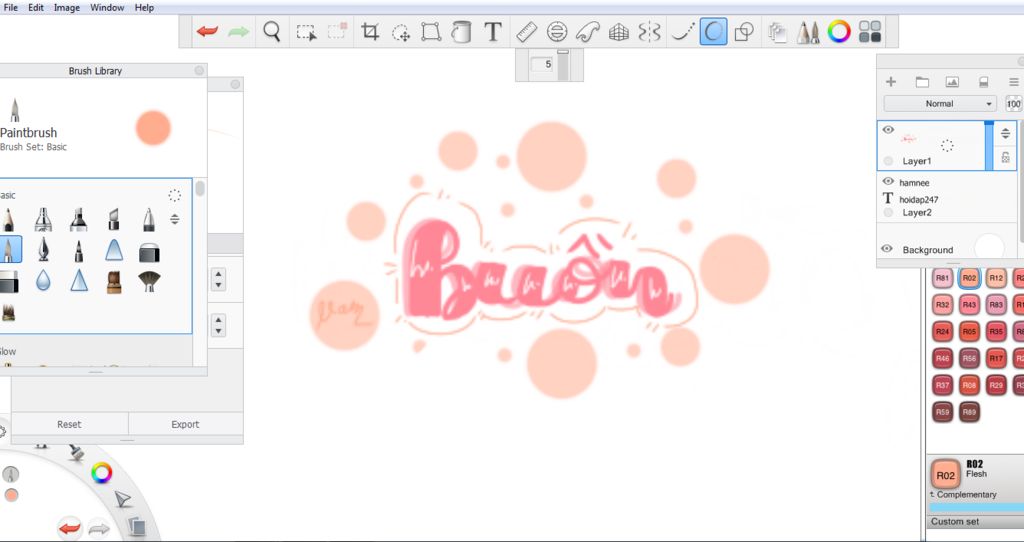Pick the R89 Copic color swatch
Screen dimensions: 1024x542
click(x=969, y=412)
